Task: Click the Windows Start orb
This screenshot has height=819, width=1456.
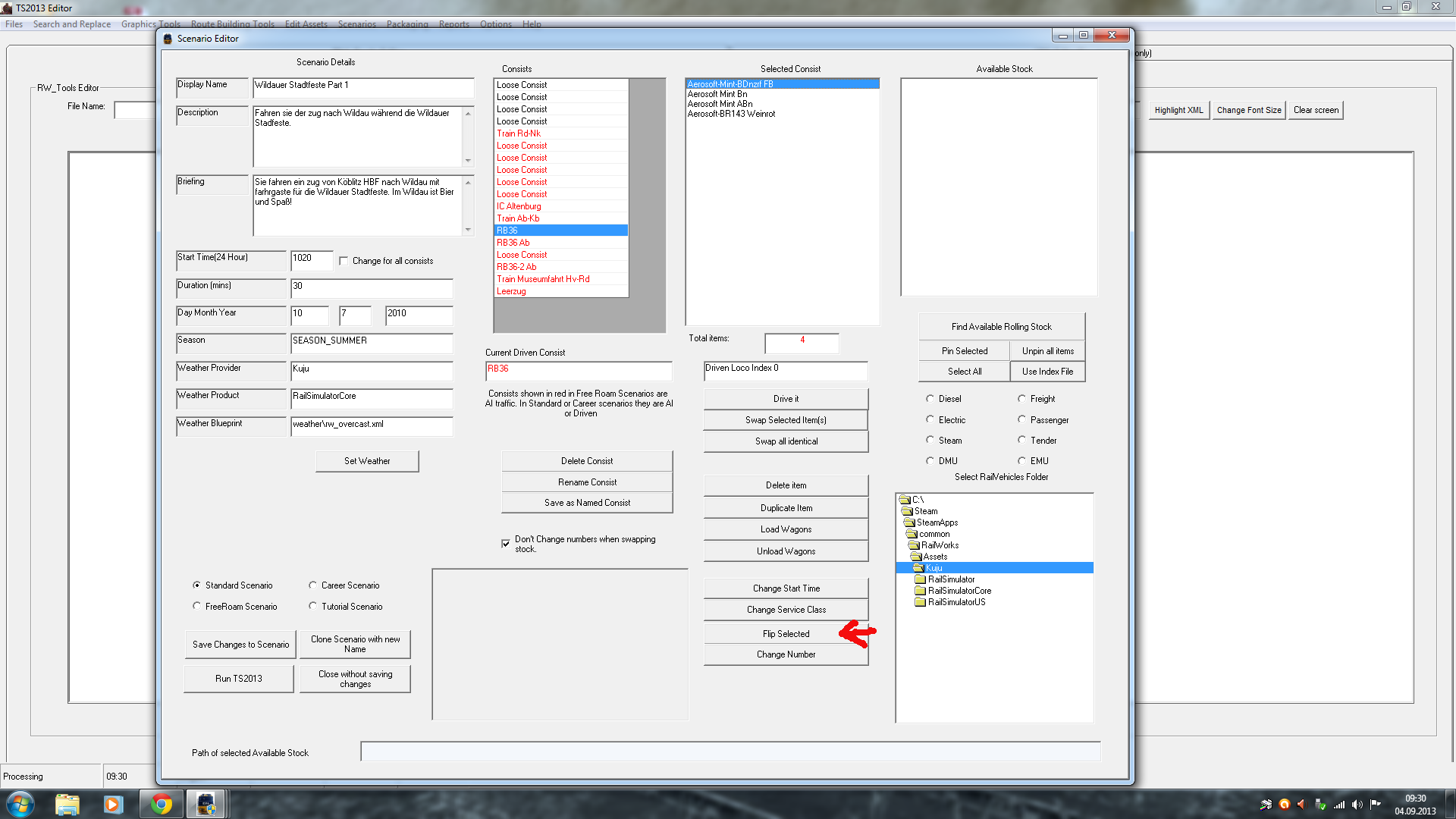Action: point(20,804)
